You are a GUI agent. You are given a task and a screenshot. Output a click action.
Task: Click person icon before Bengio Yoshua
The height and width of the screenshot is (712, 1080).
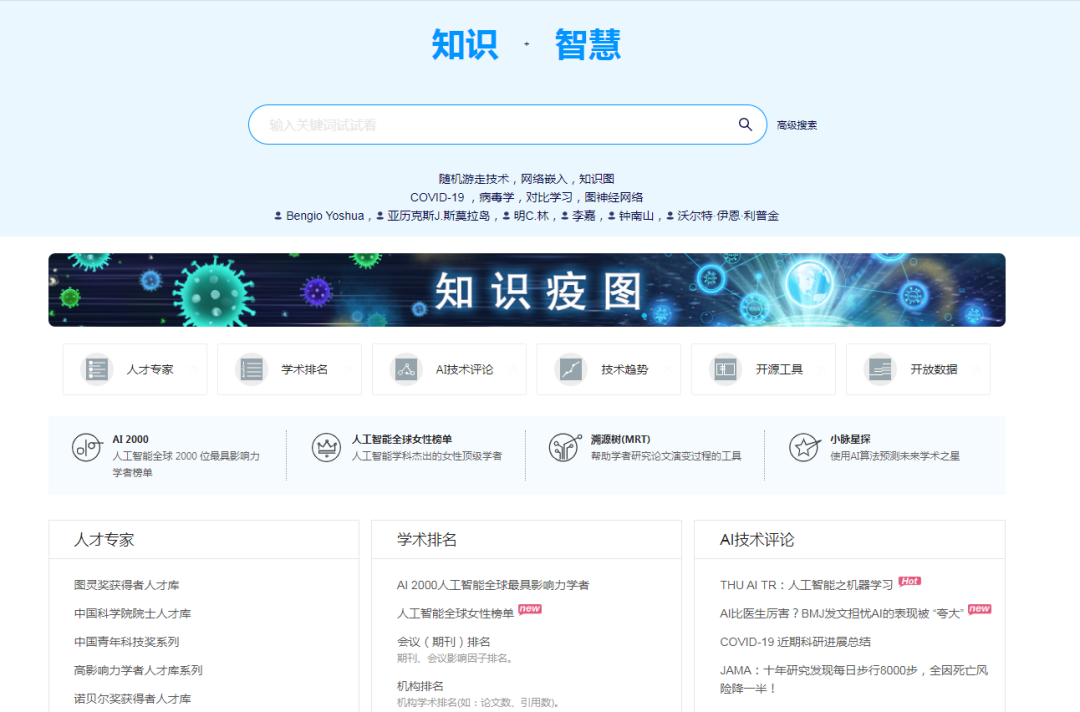point(278,216)
